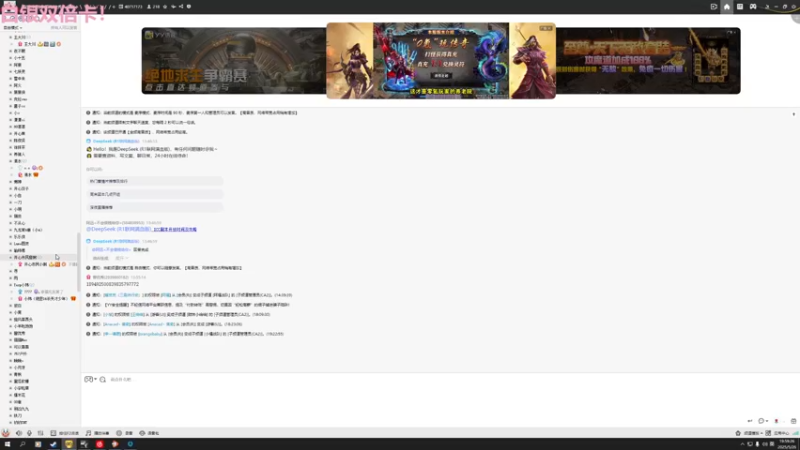Click the DeepSeek sender name in chat

pos(116,141)
